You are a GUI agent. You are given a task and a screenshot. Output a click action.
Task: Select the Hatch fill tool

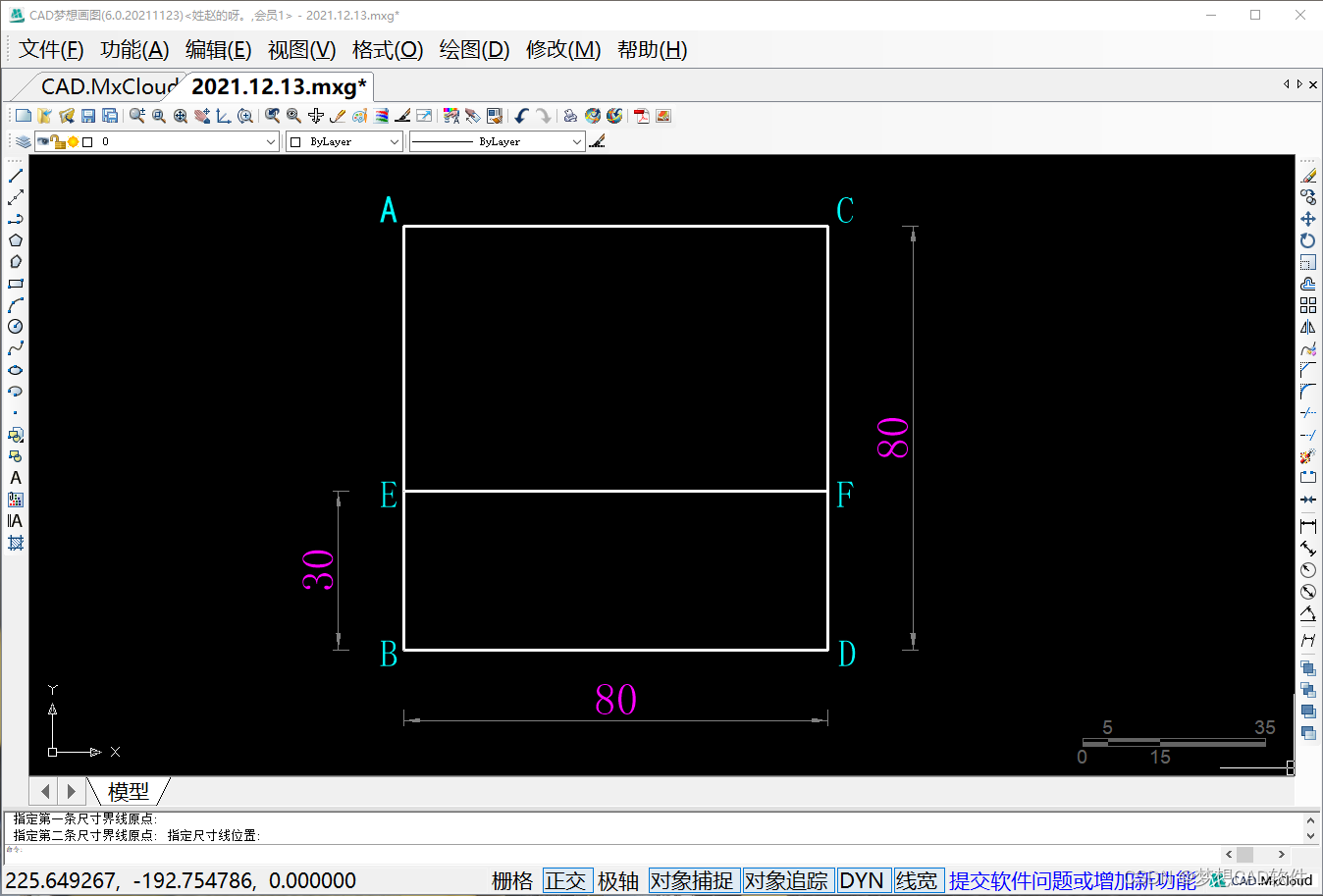click(16, 543)
